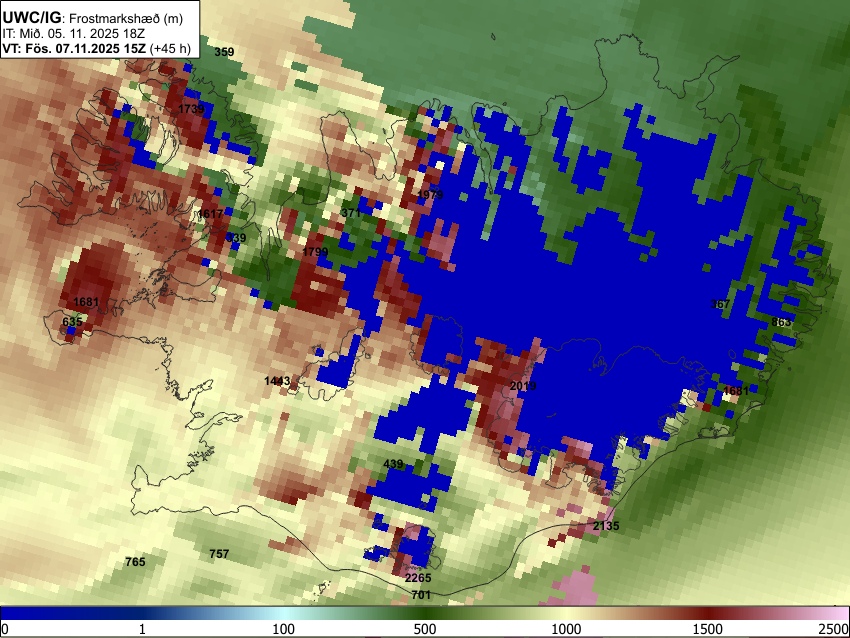Select the 1000 tick on the color scale
Screen dimensions: 850x638
566,629
